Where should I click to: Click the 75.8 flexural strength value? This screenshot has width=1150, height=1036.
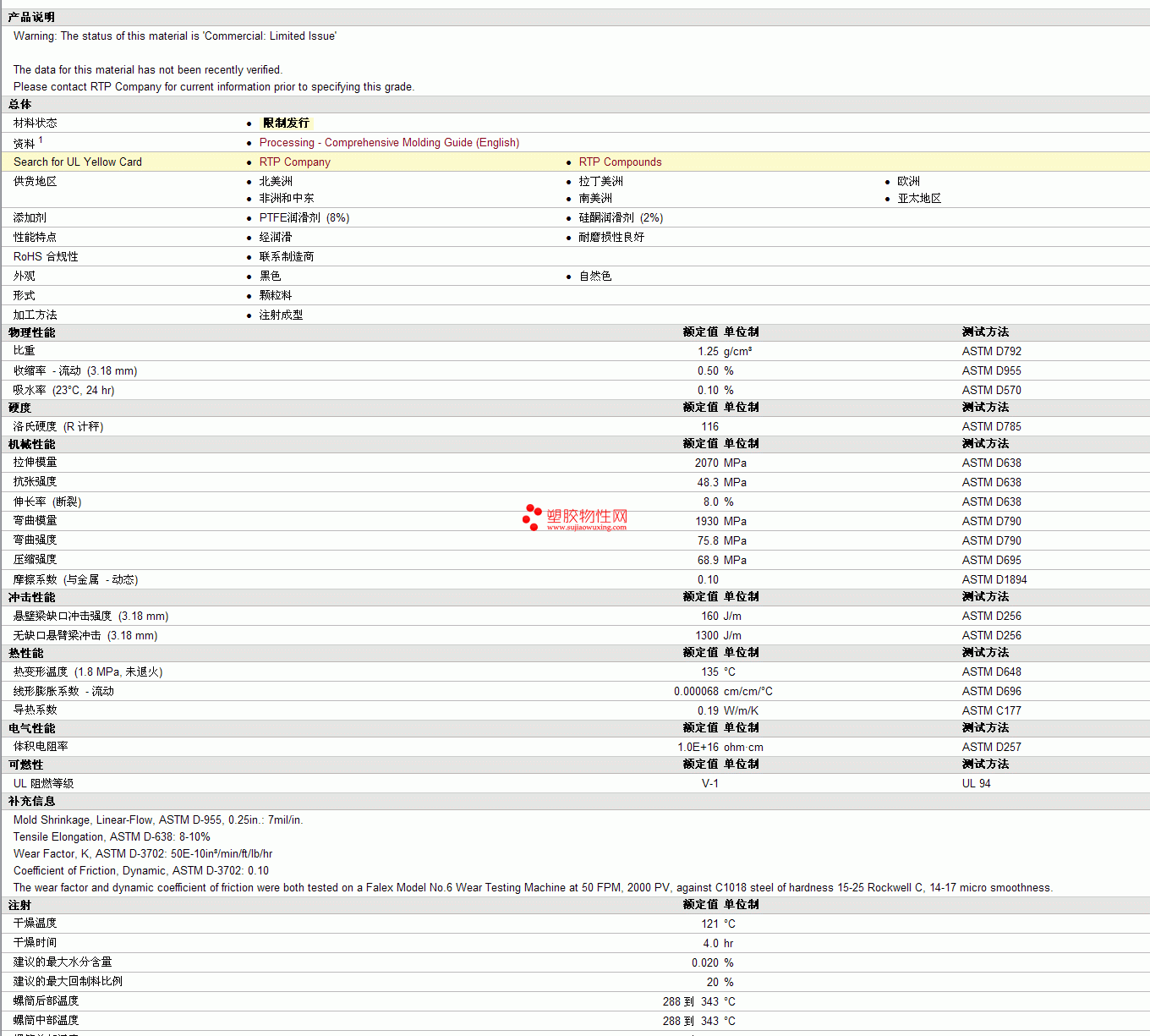708,541
